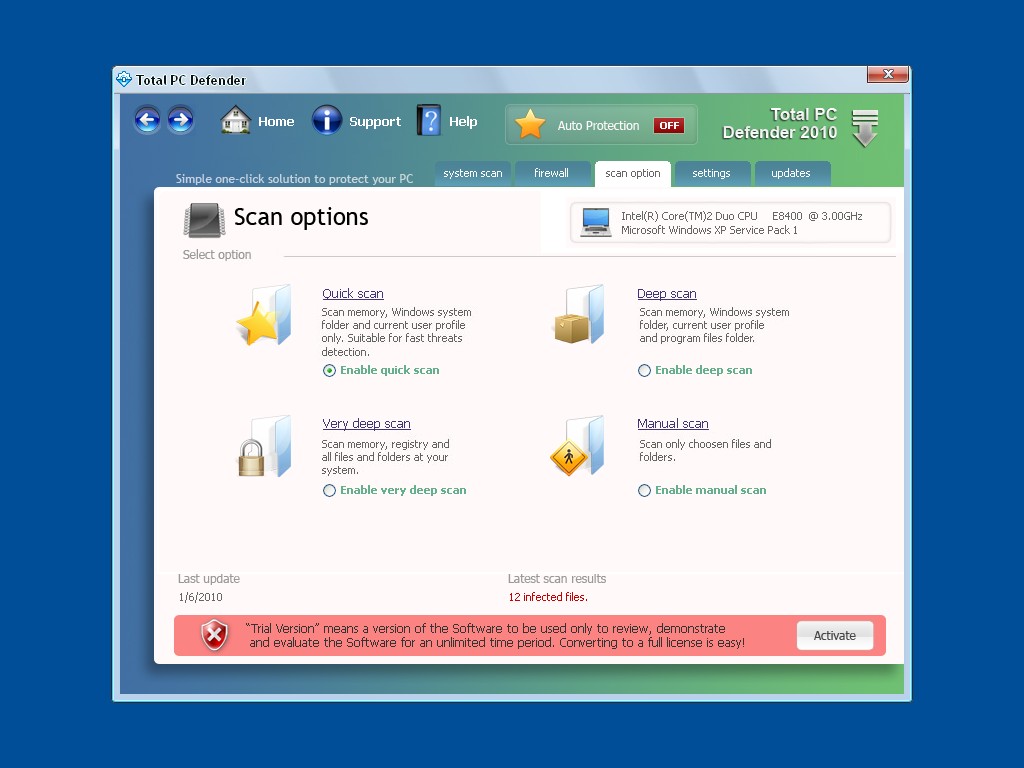The width and height of the screenshot is (1024, 768).
Task: Open the settings tab
Action: (712, 173)
